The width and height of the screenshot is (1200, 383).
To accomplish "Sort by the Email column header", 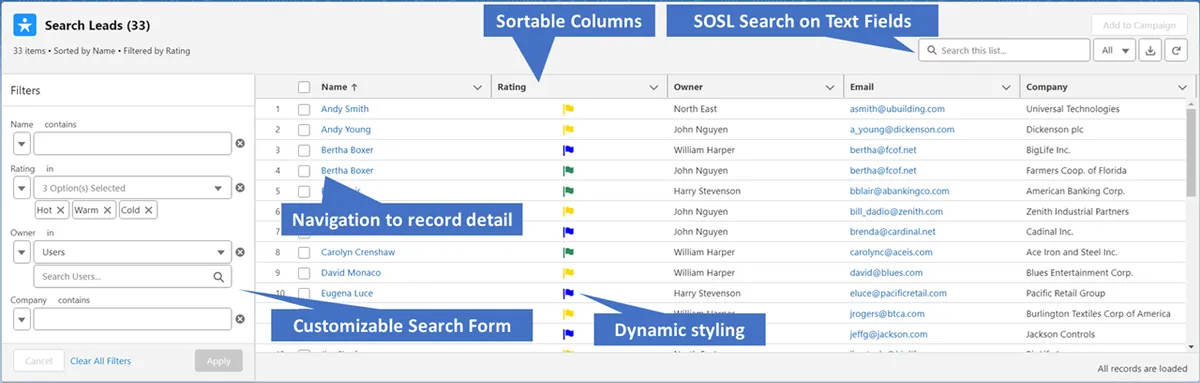I will [863, 88].
